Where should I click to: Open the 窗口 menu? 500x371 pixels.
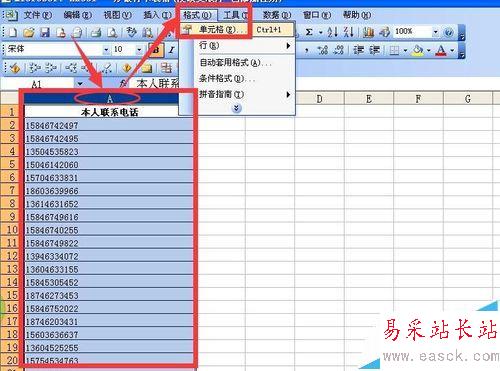coord(317,15)
